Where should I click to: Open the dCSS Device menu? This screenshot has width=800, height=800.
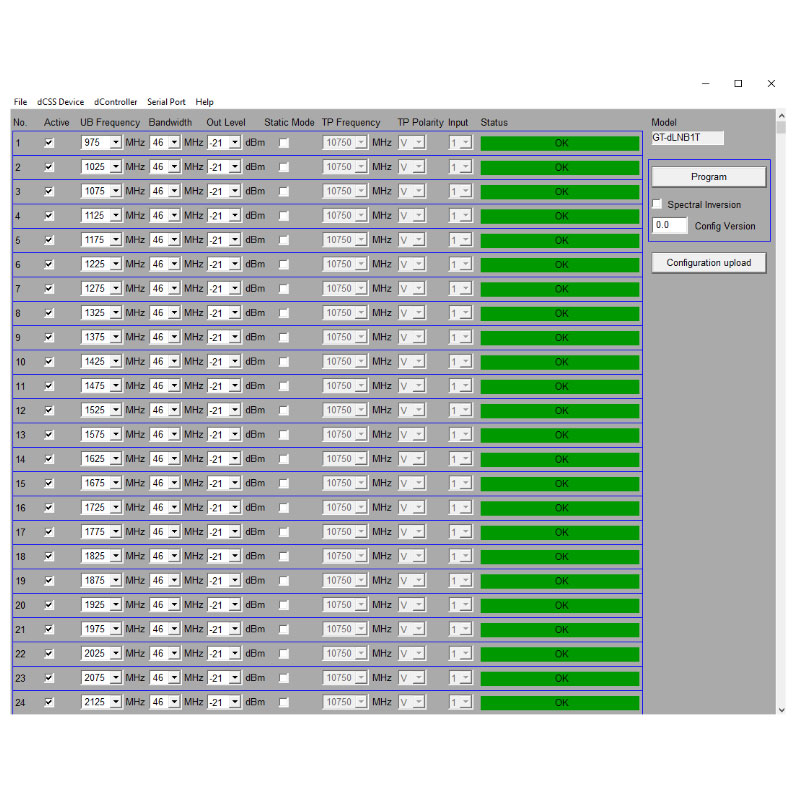tap(60, 102)
